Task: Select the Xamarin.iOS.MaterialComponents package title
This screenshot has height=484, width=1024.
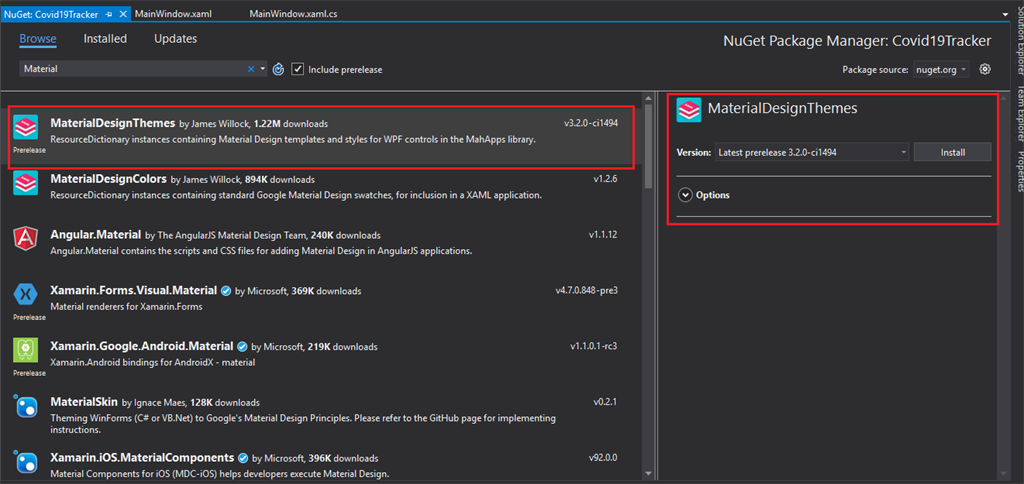Action: click(142, 457)
